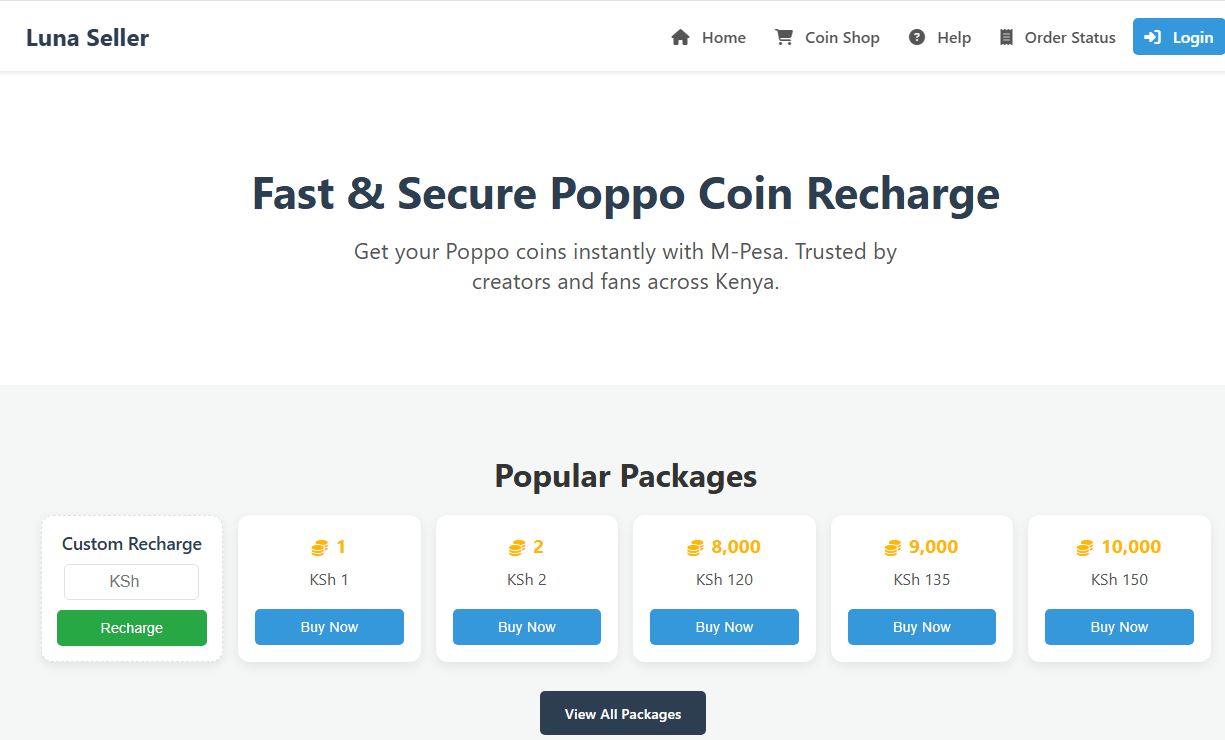
Task: Buy the 8,000 coin package
Action: (724, 627)
